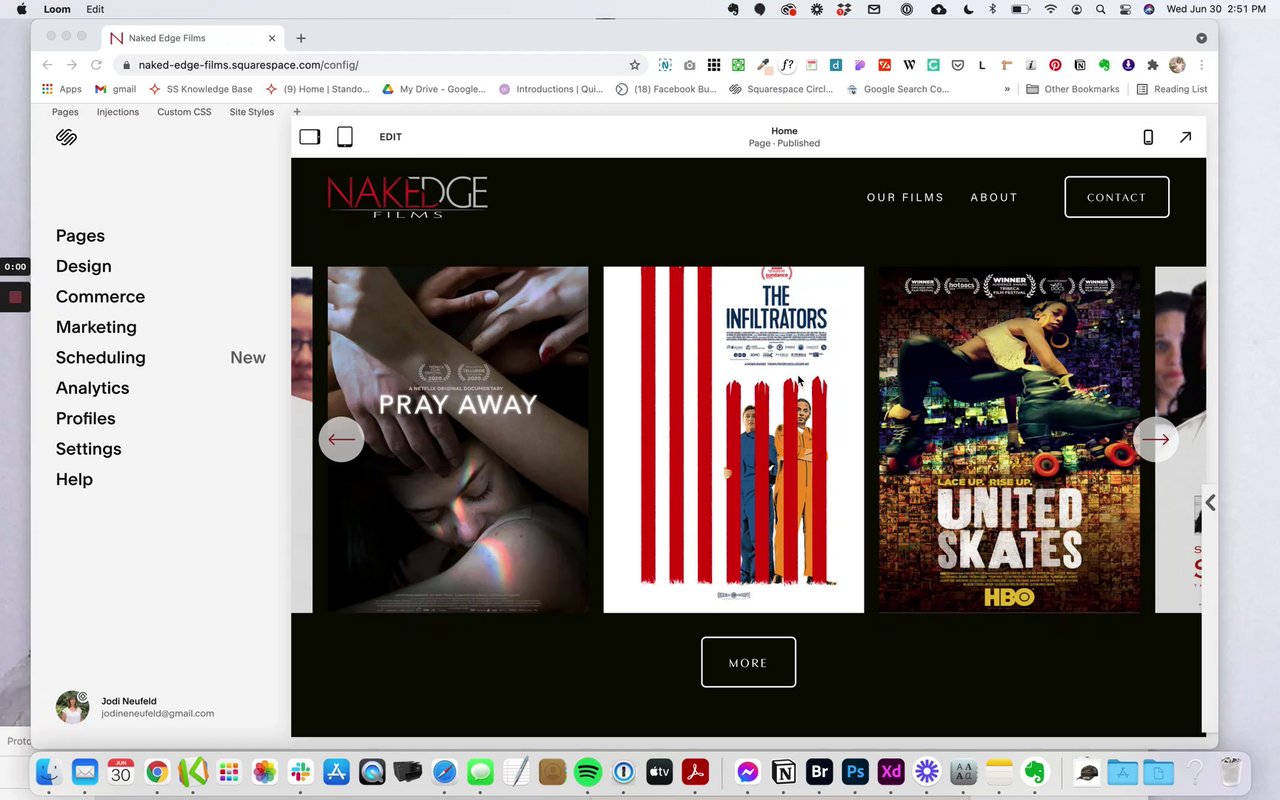1280x800 pixels.
Task: Click the Squarespace logo icon in sidebar
Action: (66, 137)
